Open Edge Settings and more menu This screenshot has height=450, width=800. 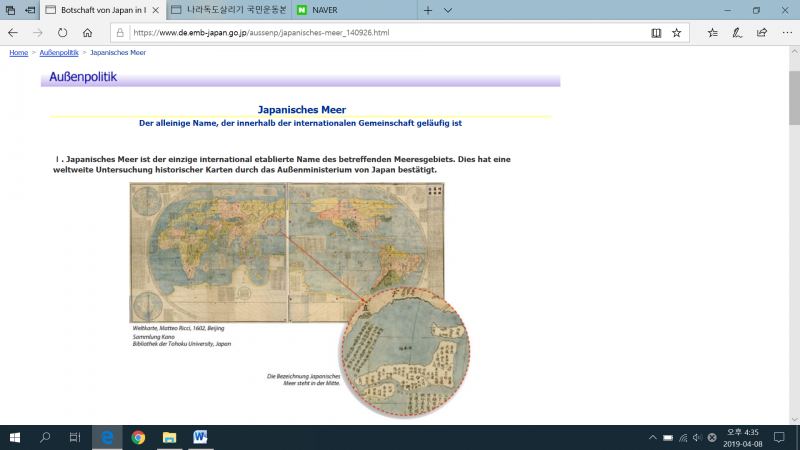point(786,32)
